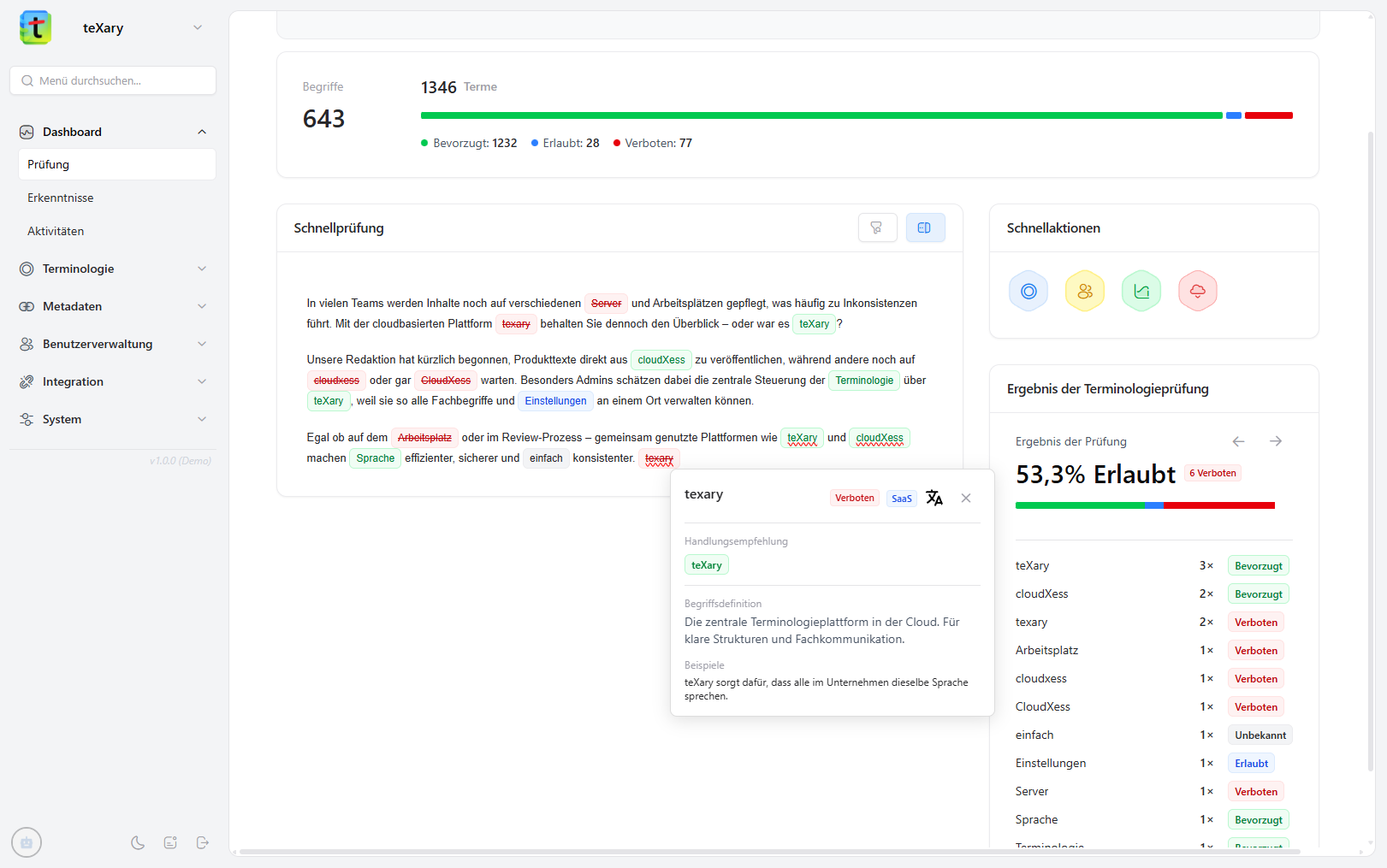Image resolution: width=1387 pixels, height=868 pixels.
Task: Click the red Verboten segment of term bar
Action: point(1268,115)
